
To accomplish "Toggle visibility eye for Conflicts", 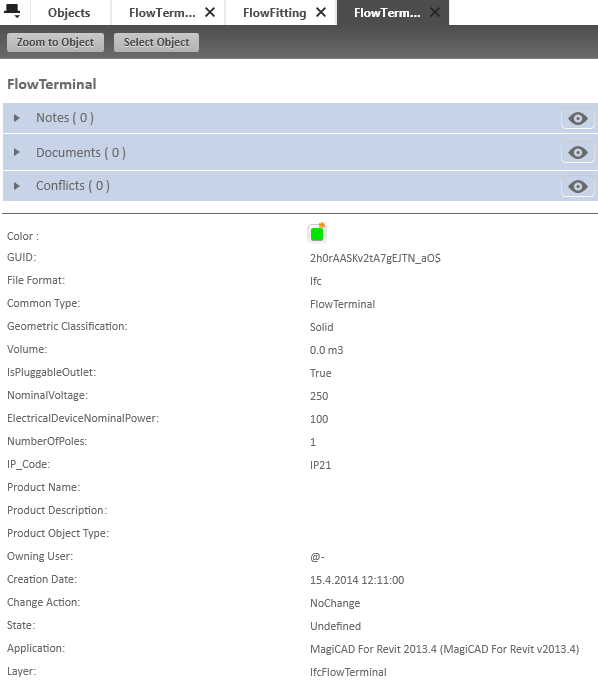I will tap(578, 187).
